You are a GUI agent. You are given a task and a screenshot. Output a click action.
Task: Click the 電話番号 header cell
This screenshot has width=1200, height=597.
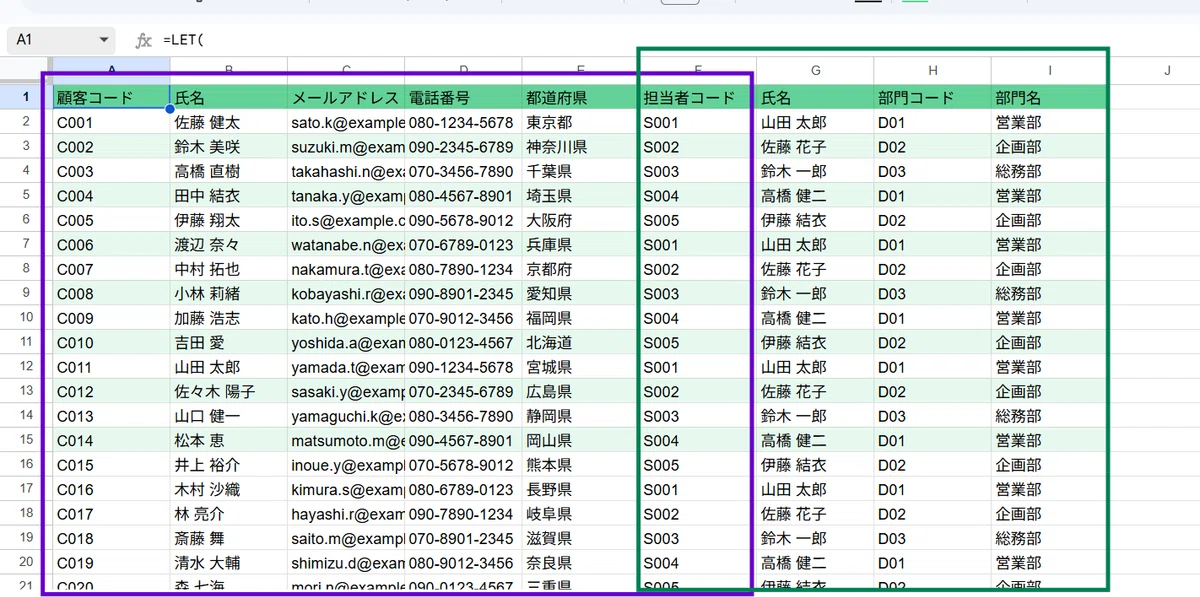[x=463, y=98]
